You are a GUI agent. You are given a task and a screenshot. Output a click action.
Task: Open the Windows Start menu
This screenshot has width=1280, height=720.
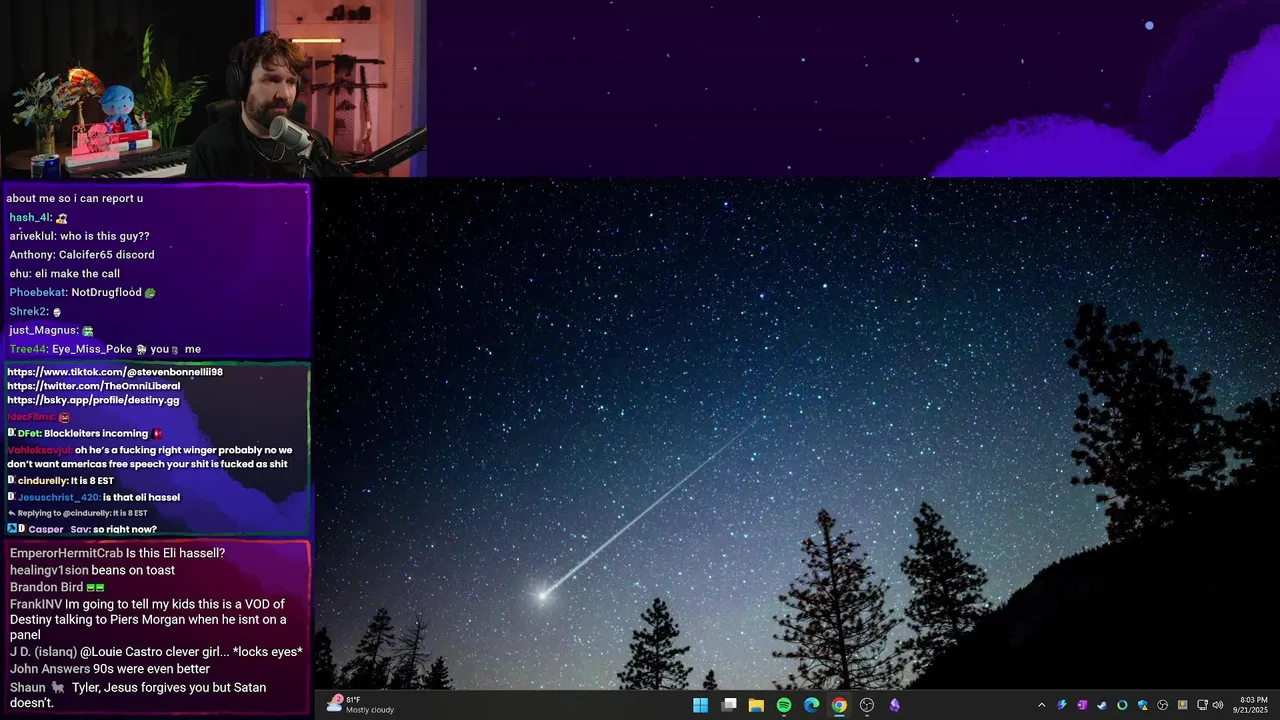701,705
